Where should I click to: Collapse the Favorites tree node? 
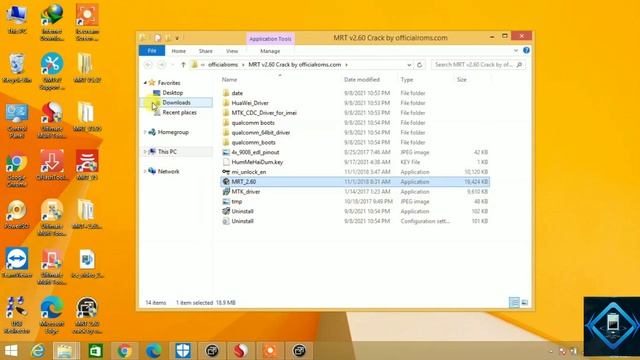click(145, 83)
